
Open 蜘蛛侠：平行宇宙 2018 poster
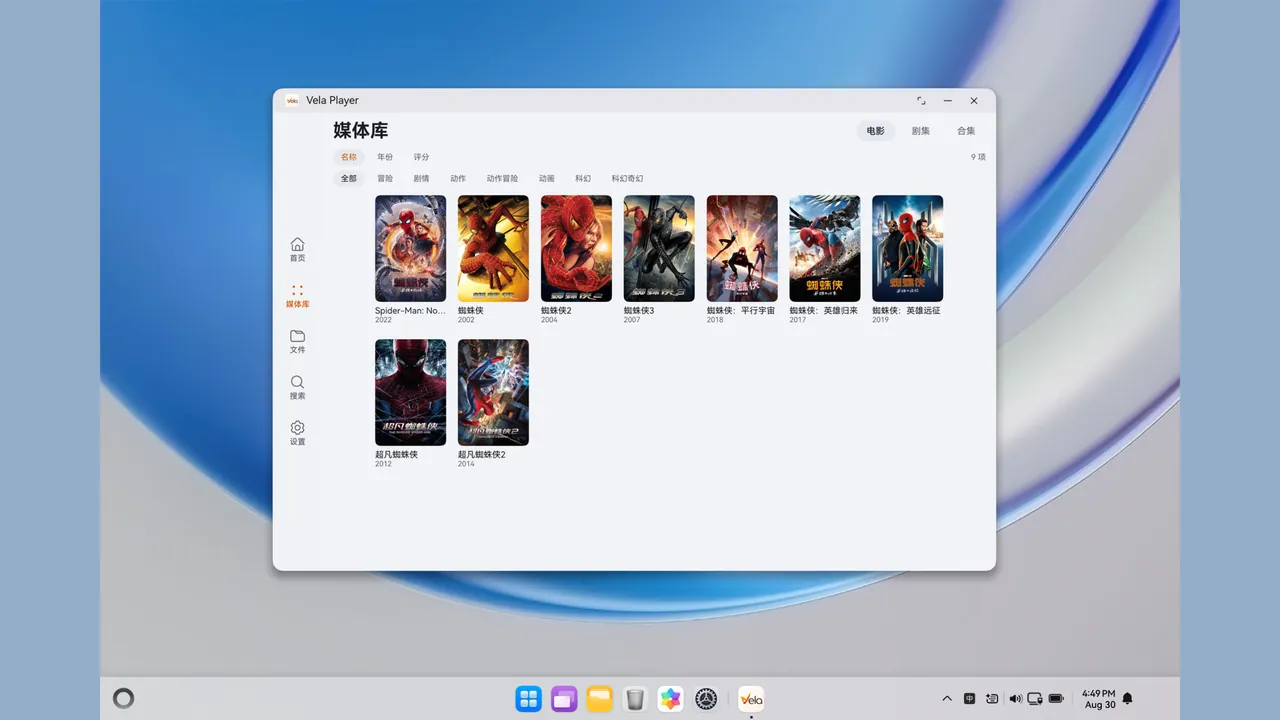pos(742,248)
